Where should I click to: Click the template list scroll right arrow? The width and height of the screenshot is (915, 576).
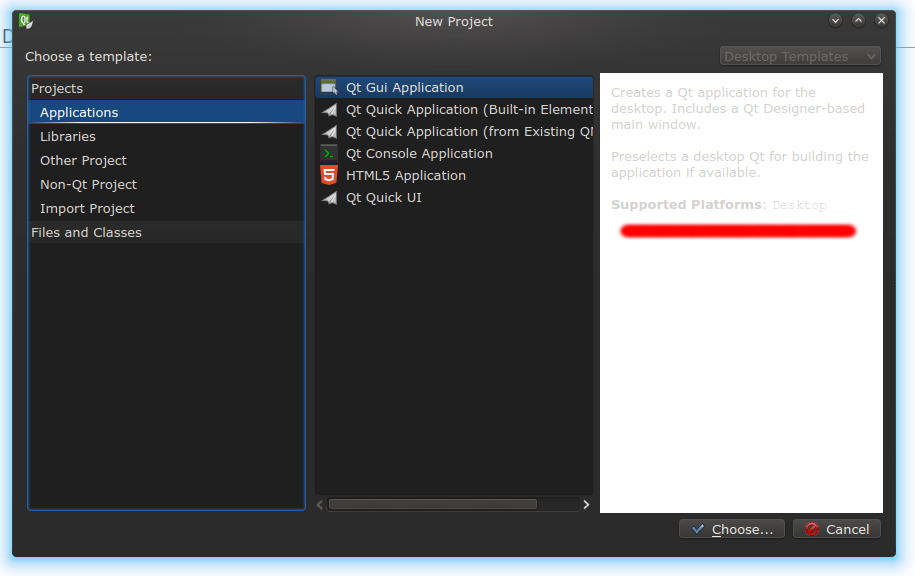tap(586, 505)
